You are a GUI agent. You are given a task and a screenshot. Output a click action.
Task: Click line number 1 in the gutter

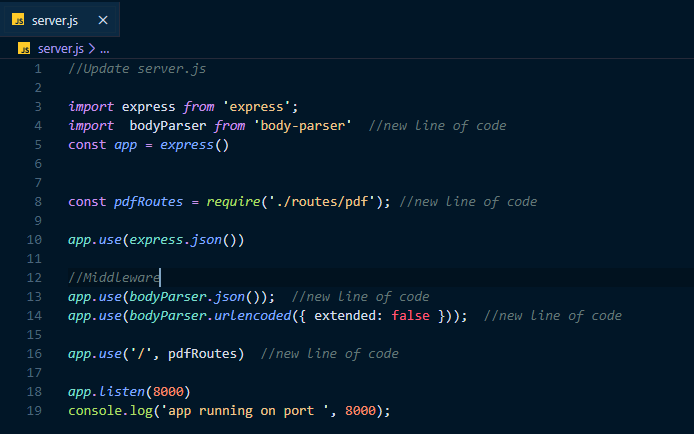point(38,69)
